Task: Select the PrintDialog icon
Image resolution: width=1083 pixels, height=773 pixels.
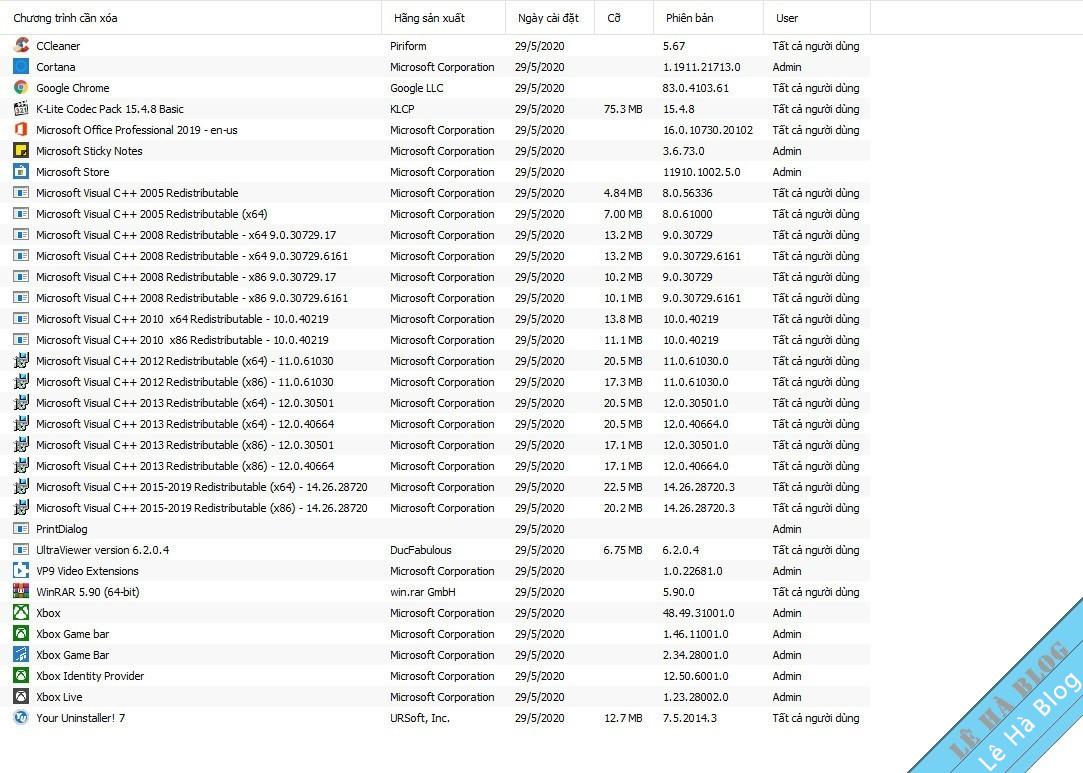Action: pos(21,528)
